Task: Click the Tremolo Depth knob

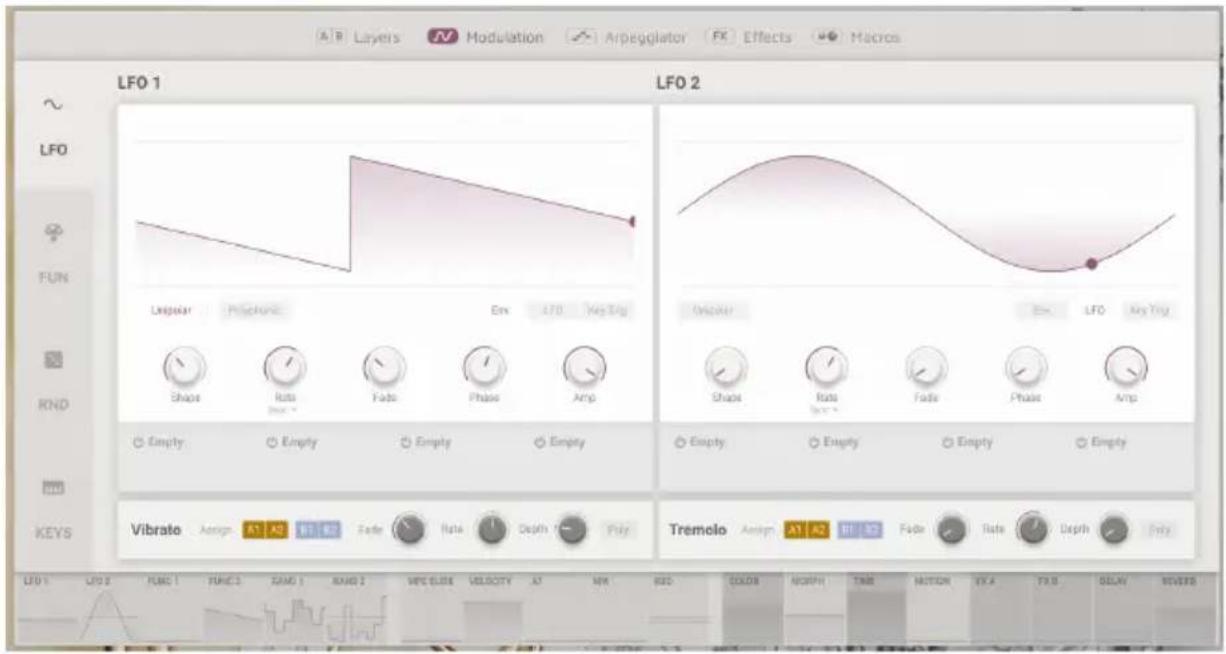Action: coord(1115,529)
